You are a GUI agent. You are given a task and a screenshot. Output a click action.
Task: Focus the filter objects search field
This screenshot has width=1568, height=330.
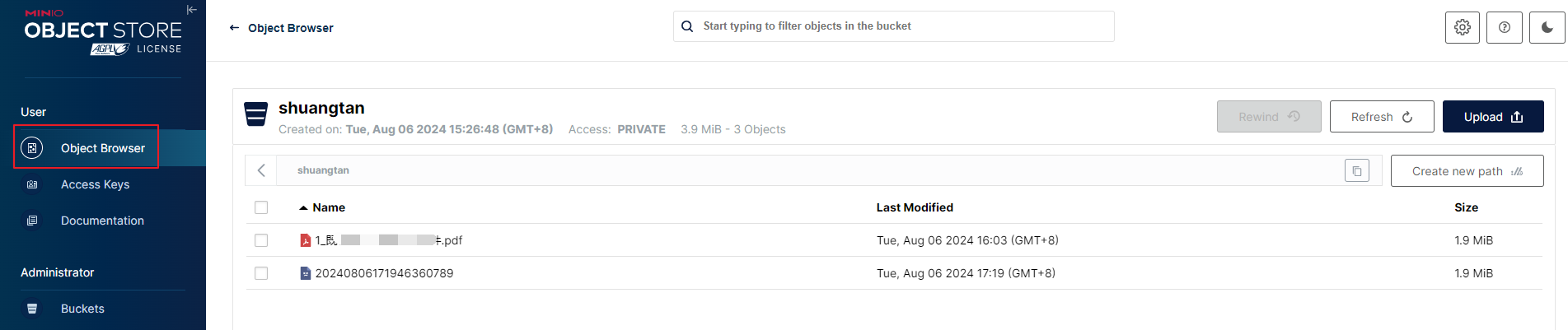pyautogui.click(x=894, y=26)
